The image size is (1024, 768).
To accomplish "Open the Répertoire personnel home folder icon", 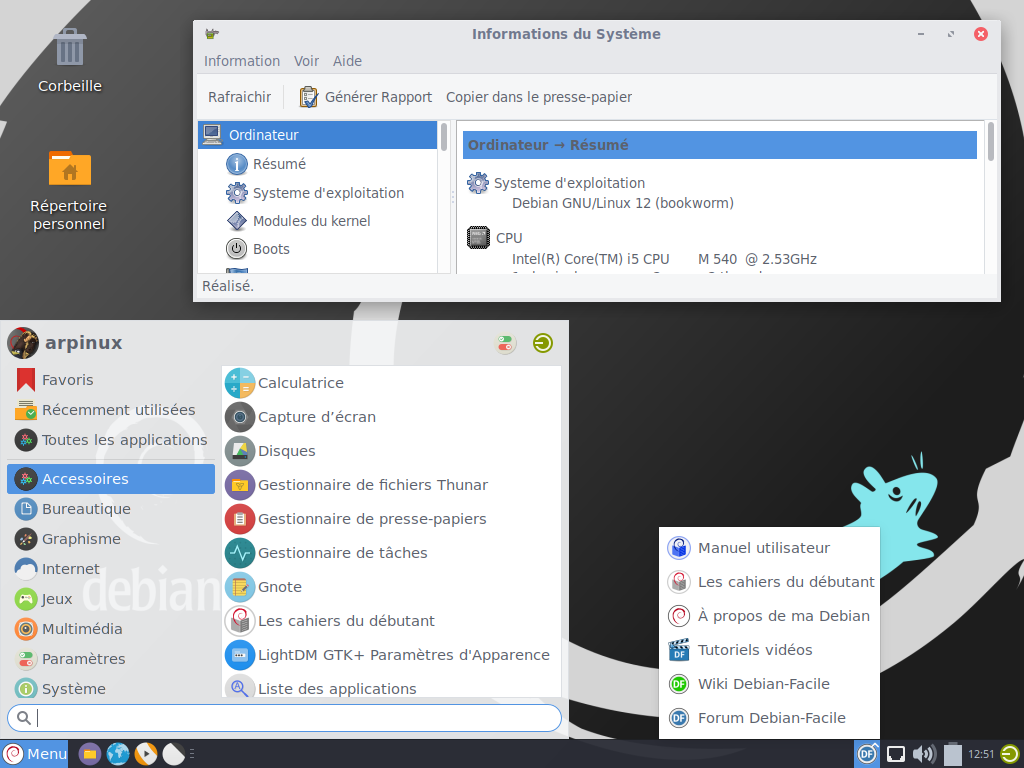I will pyautogui.click(x=70, y=168).
